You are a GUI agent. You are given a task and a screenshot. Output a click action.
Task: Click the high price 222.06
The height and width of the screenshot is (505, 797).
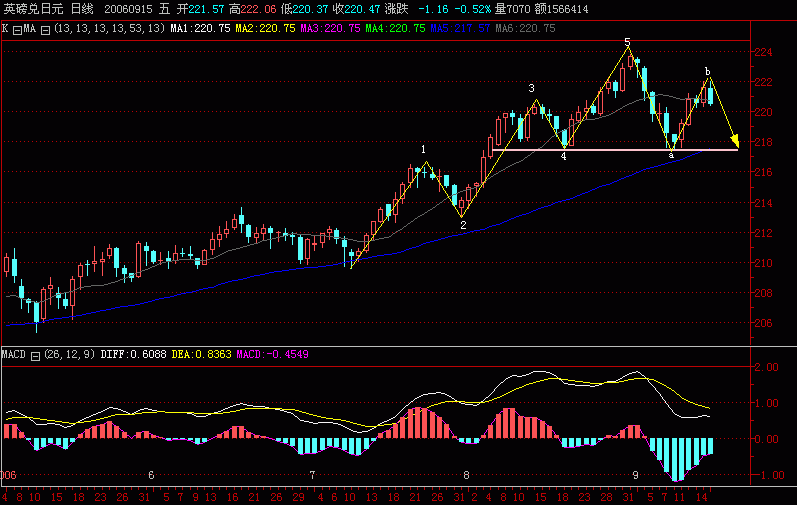coord(259,9)
